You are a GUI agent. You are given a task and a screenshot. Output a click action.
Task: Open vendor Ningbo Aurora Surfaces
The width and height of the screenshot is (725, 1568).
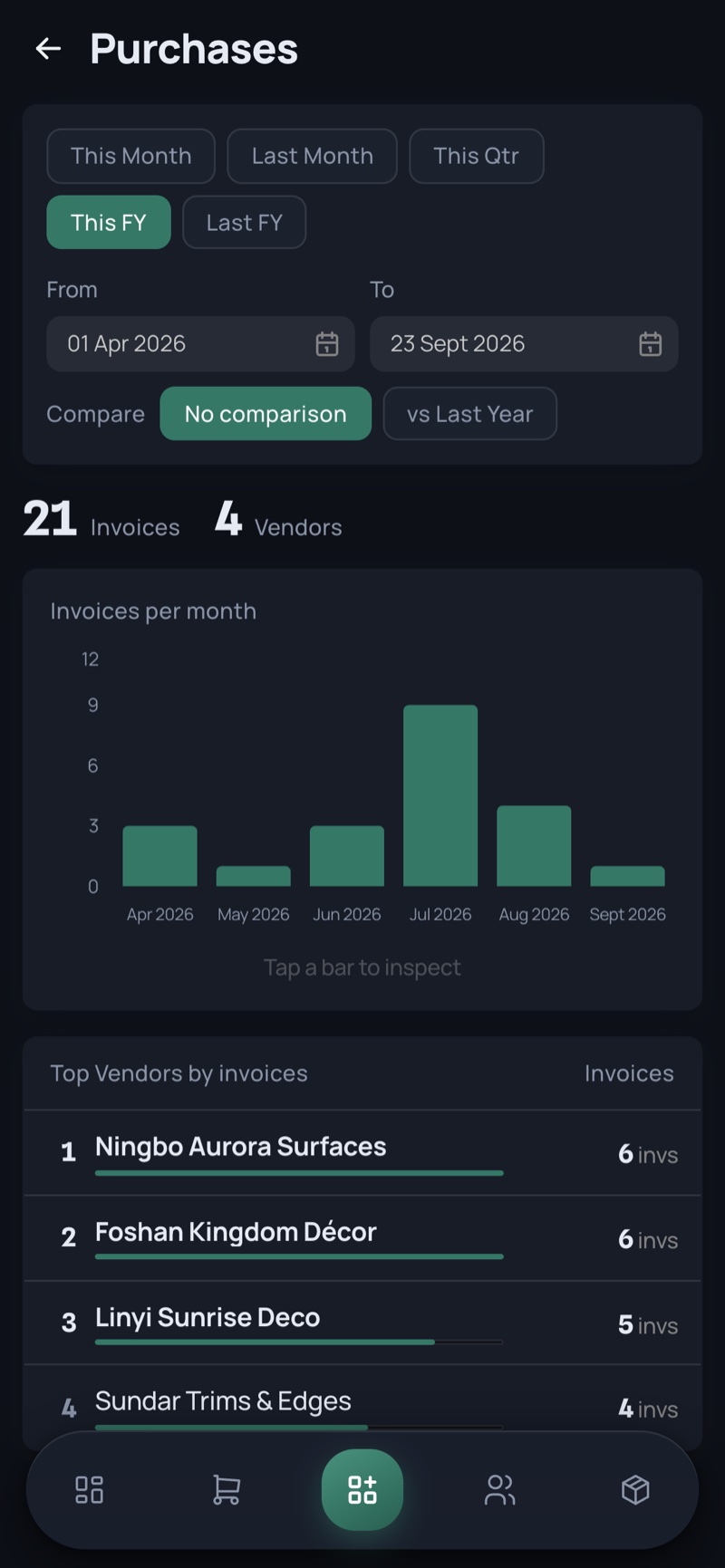pos(362,1153)
